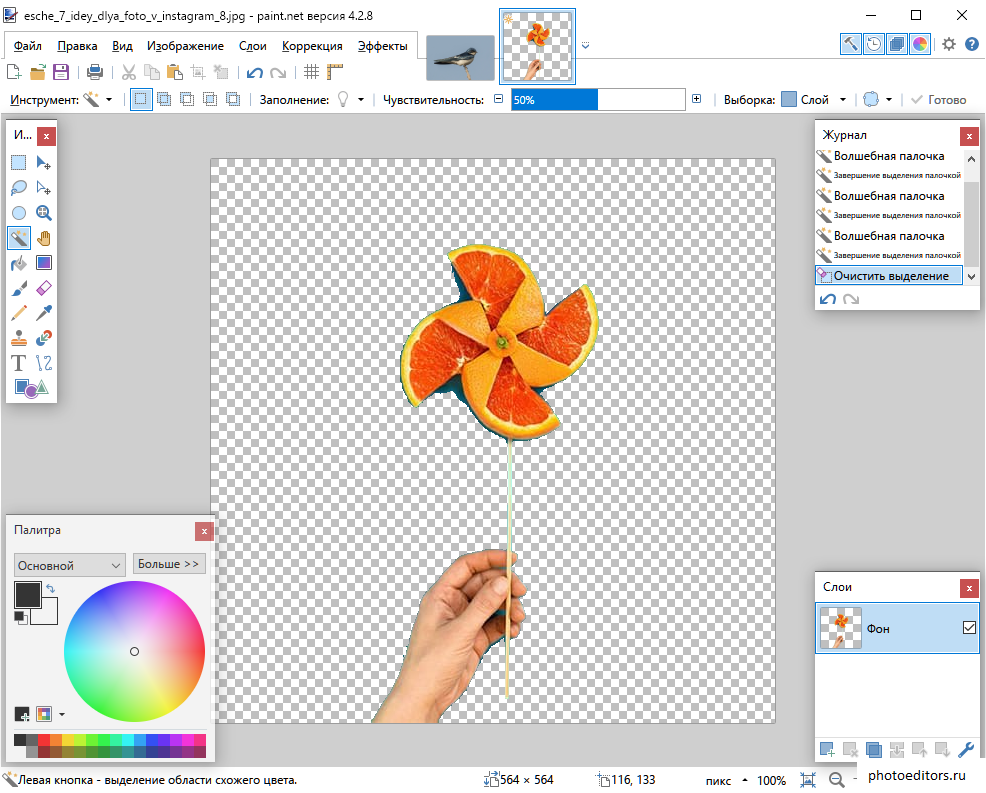This screenshot has width=986, height=793.
Task: Select the Shapes tool
Action: [31, 387]
